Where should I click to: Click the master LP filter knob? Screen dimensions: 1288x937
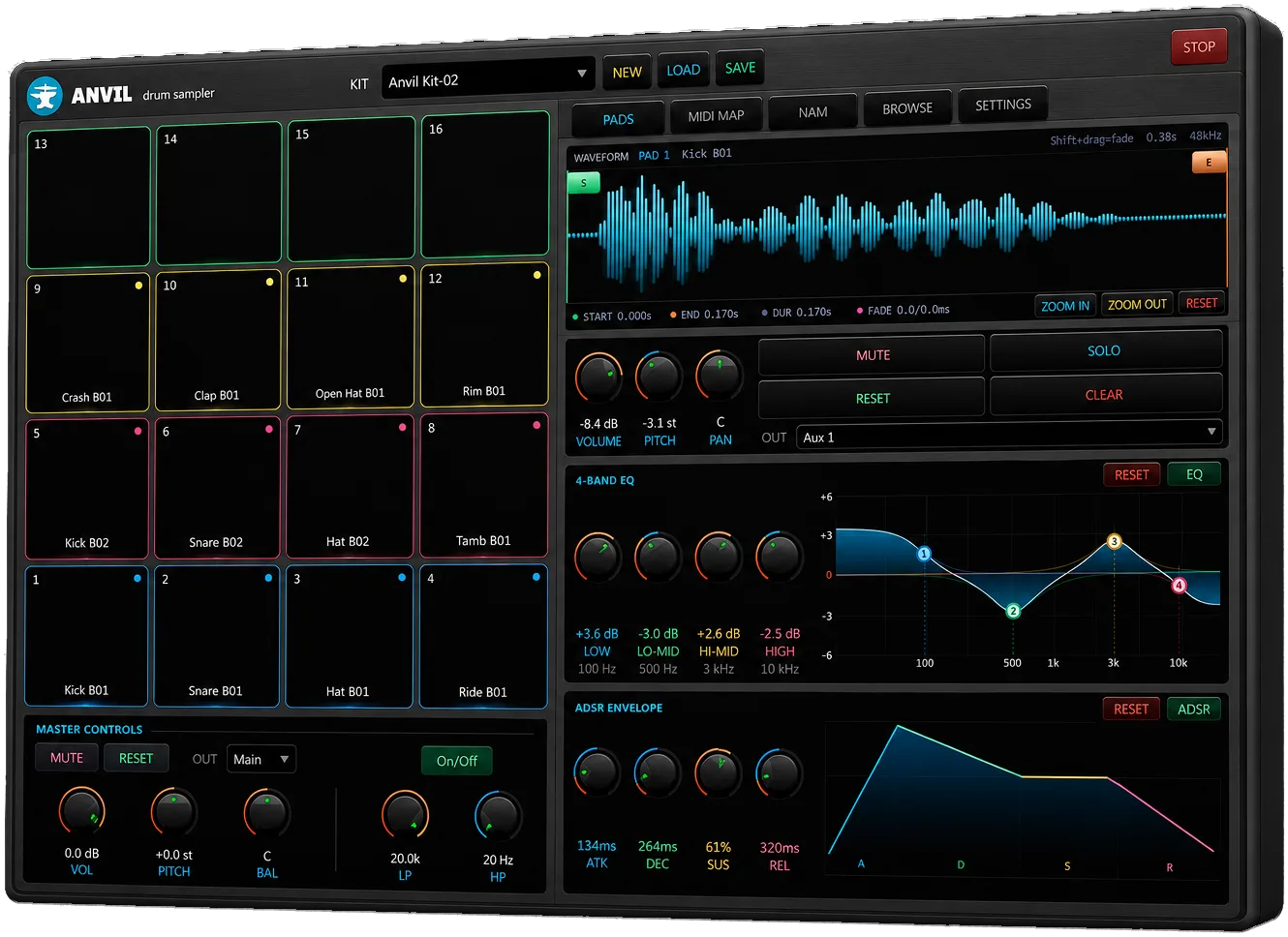tap(405, 815)
